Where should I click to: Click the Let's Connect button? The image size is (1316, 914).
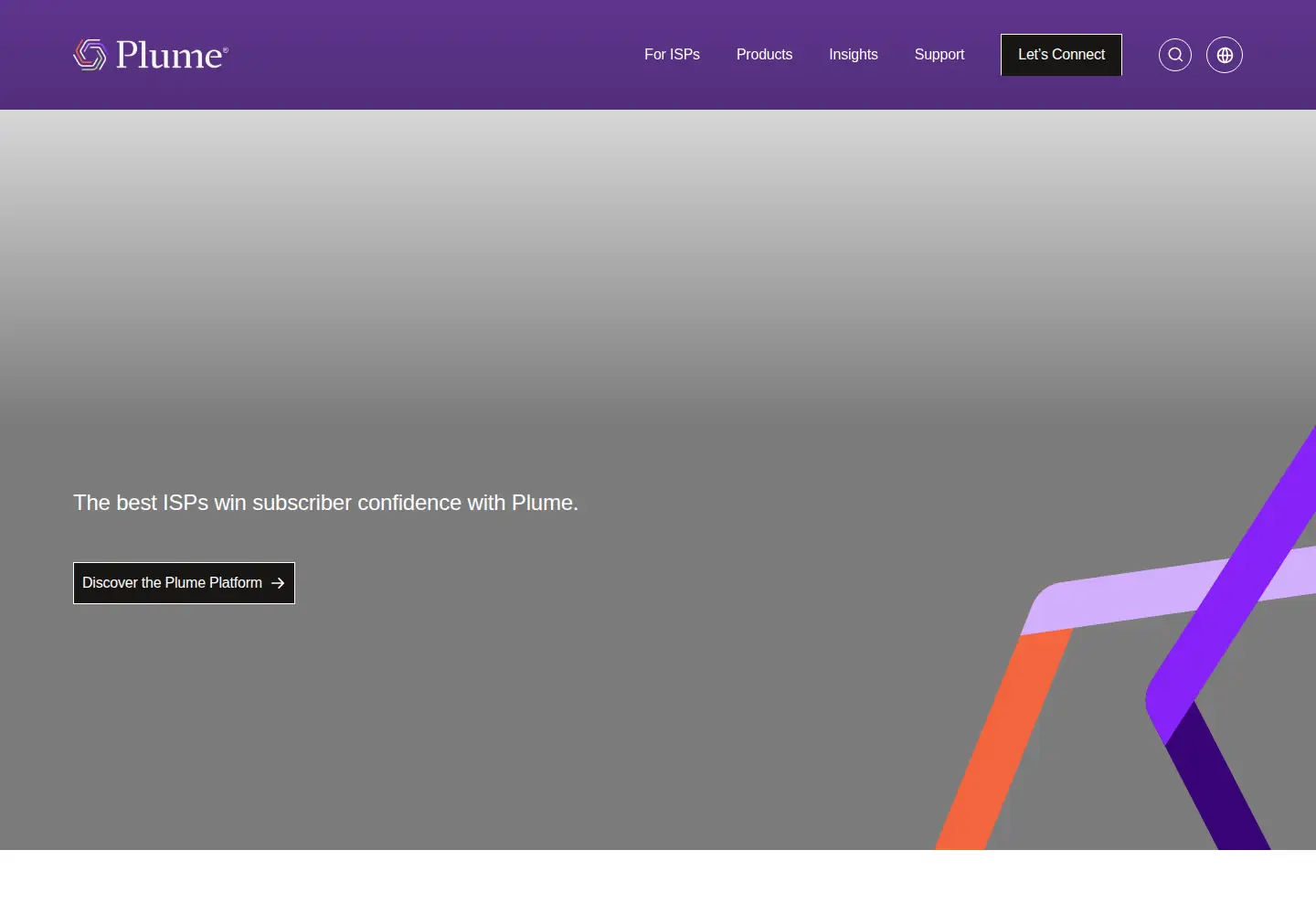point(1061,55)
